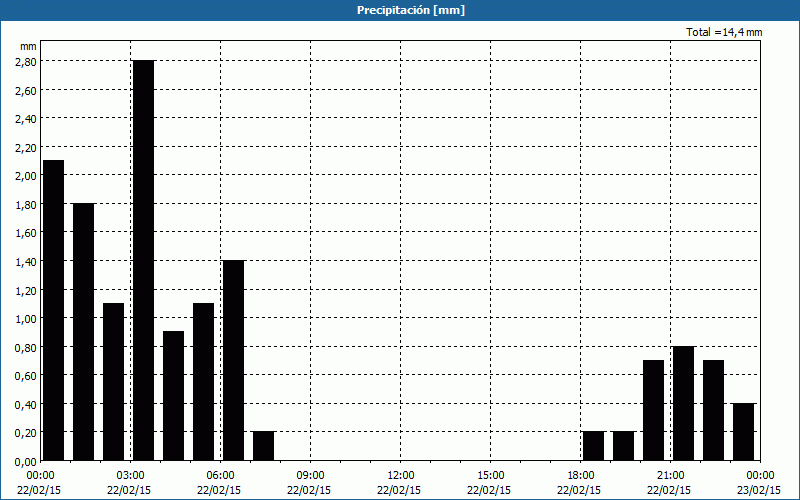This screenshot has height=500, width=800.
Task: Click the "23/02/15" date label
Action: click(759, 490)
